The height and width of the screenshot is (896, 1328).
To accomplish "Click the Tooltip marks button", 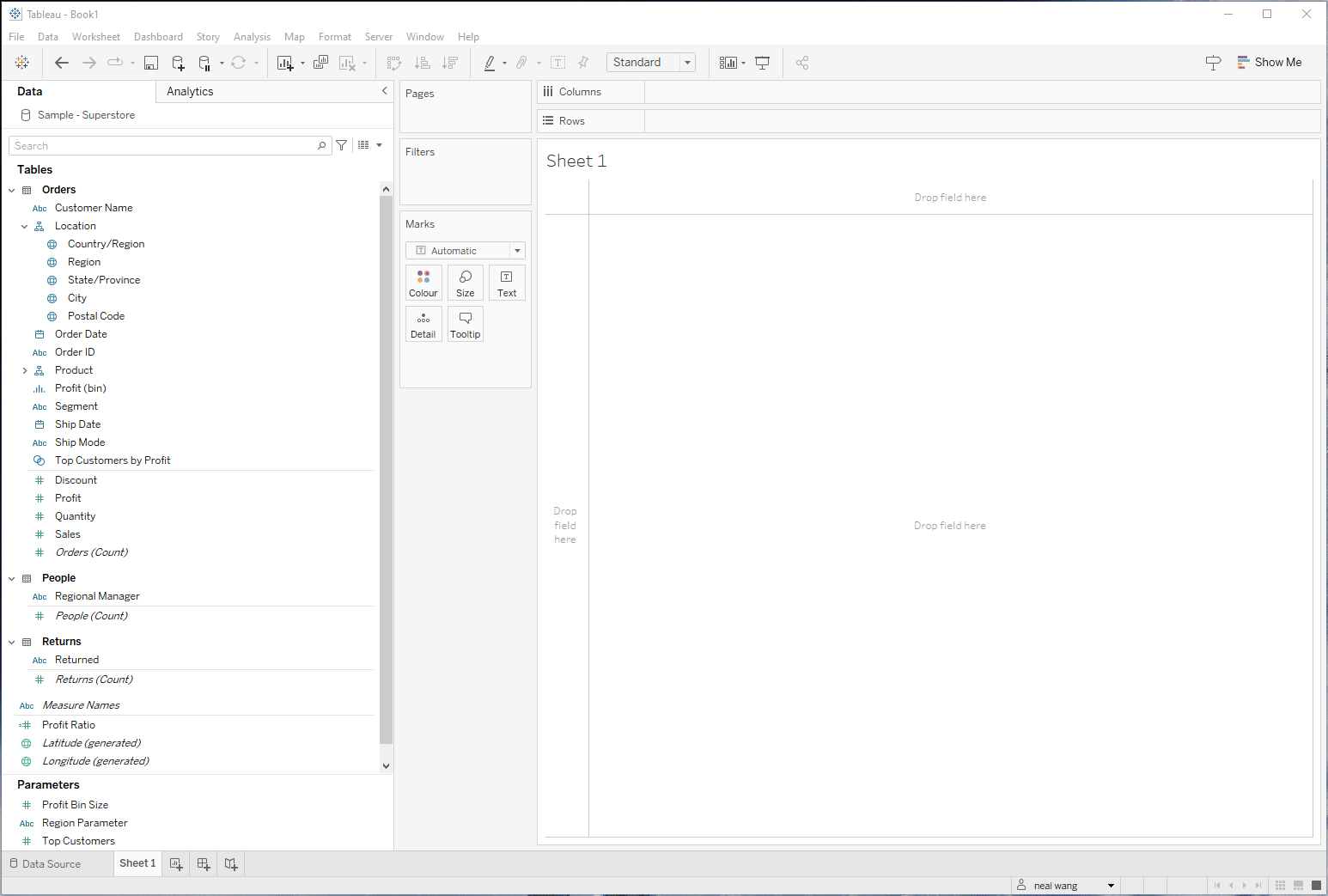I will [466, 324].
